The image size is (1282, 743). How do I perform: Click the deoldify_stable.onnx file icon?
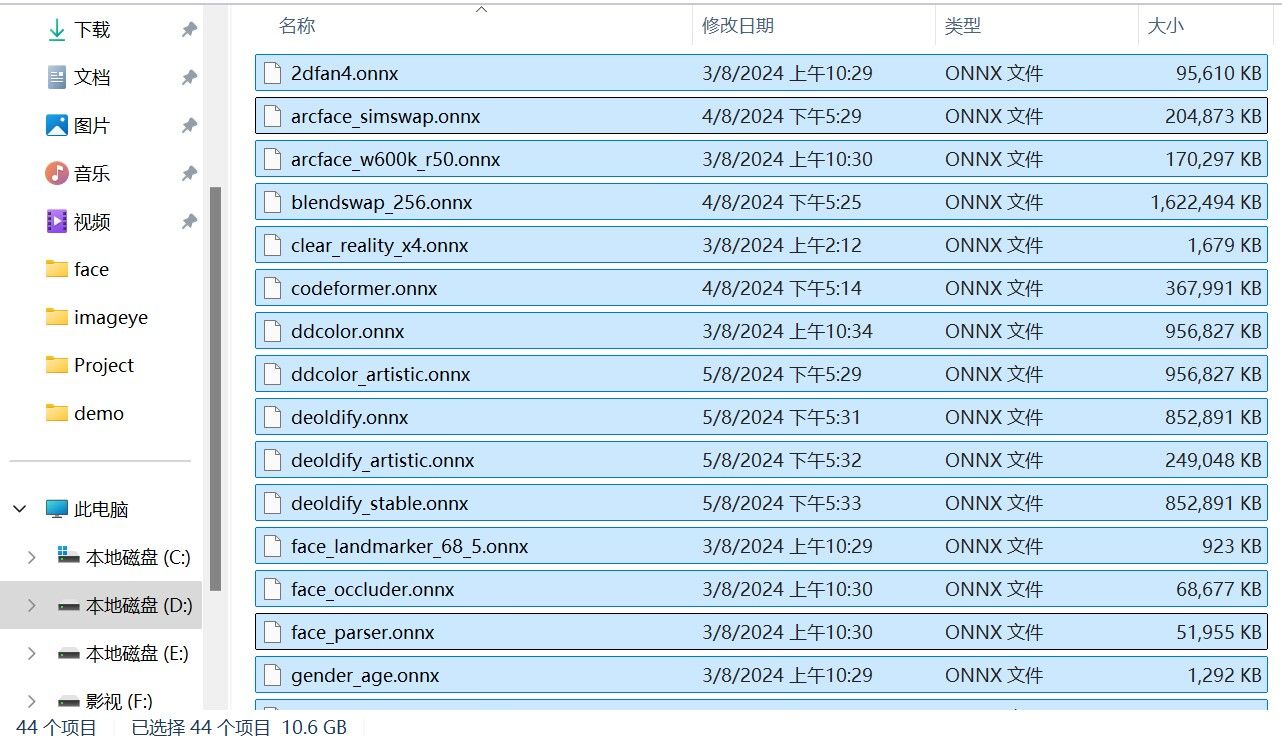tap(272, 503)
